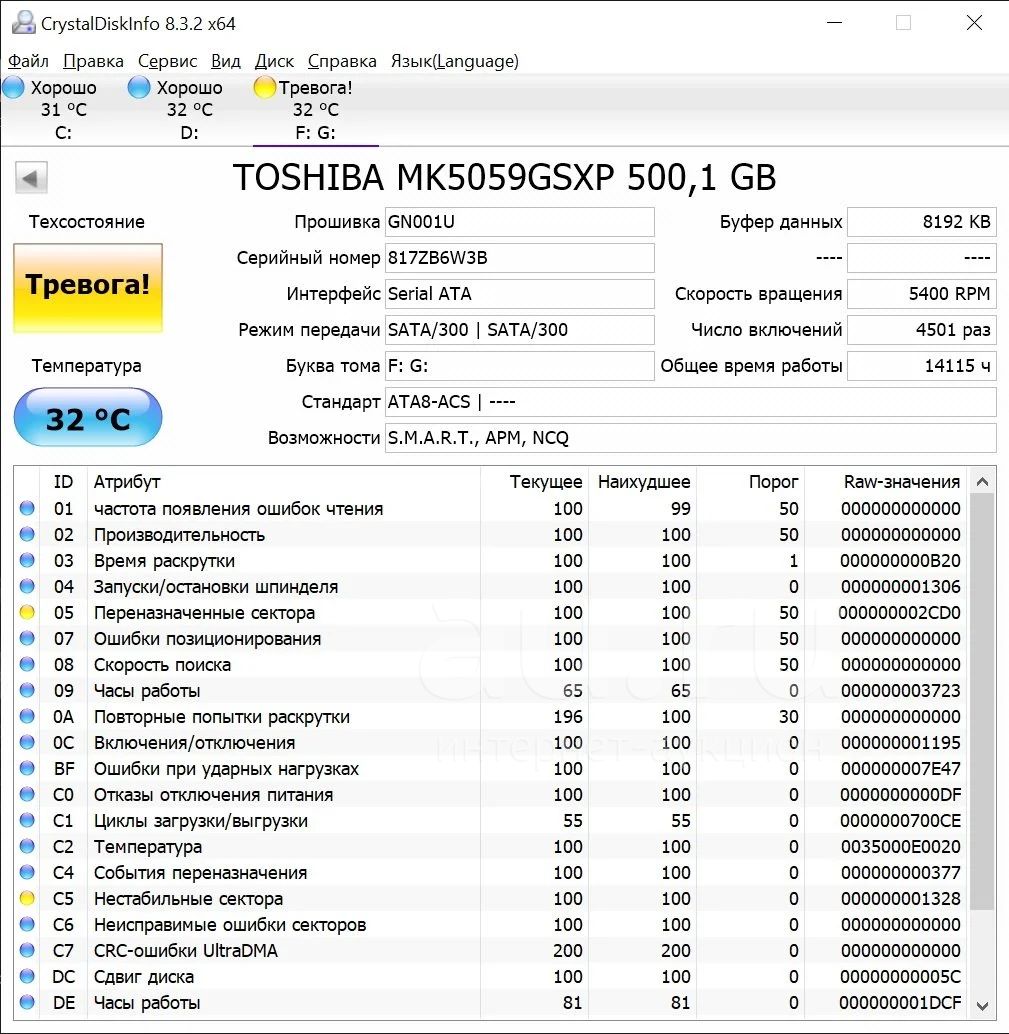Click the status dot for attribute C0
The height and width of the screenshot is (1034, 1009).
click(x=27, y=795)
